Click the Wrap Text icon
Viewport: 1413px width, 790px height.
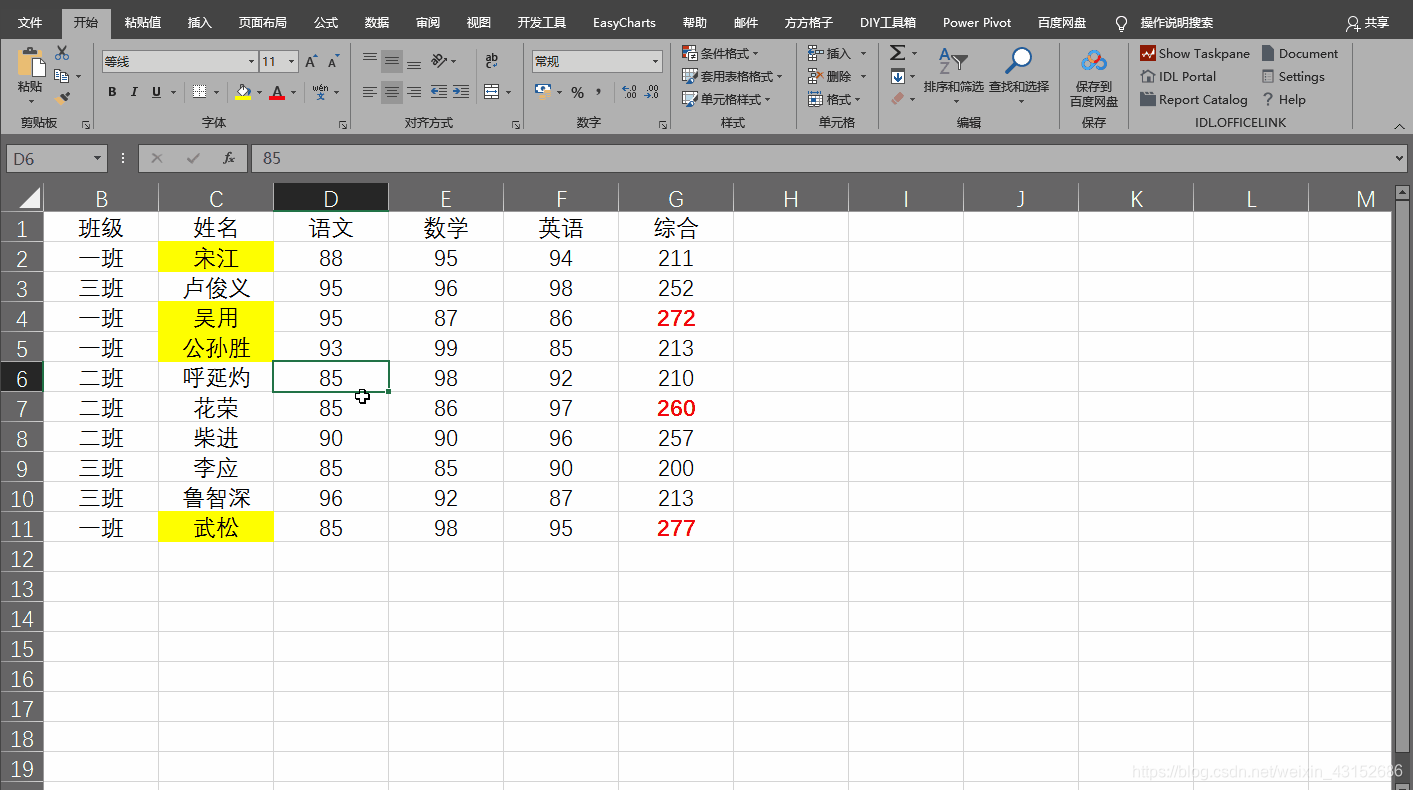click(492, 61)
